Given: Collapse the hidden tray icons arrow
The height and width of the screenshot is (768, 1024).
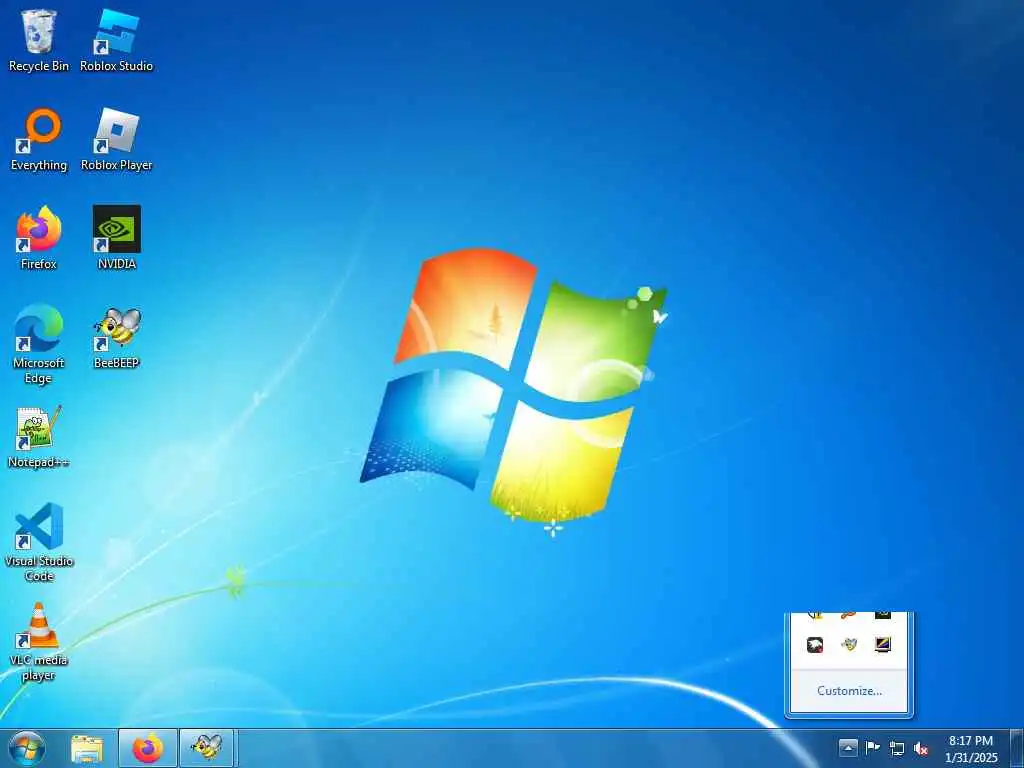Looking at the screenshot, I should 848,748.
